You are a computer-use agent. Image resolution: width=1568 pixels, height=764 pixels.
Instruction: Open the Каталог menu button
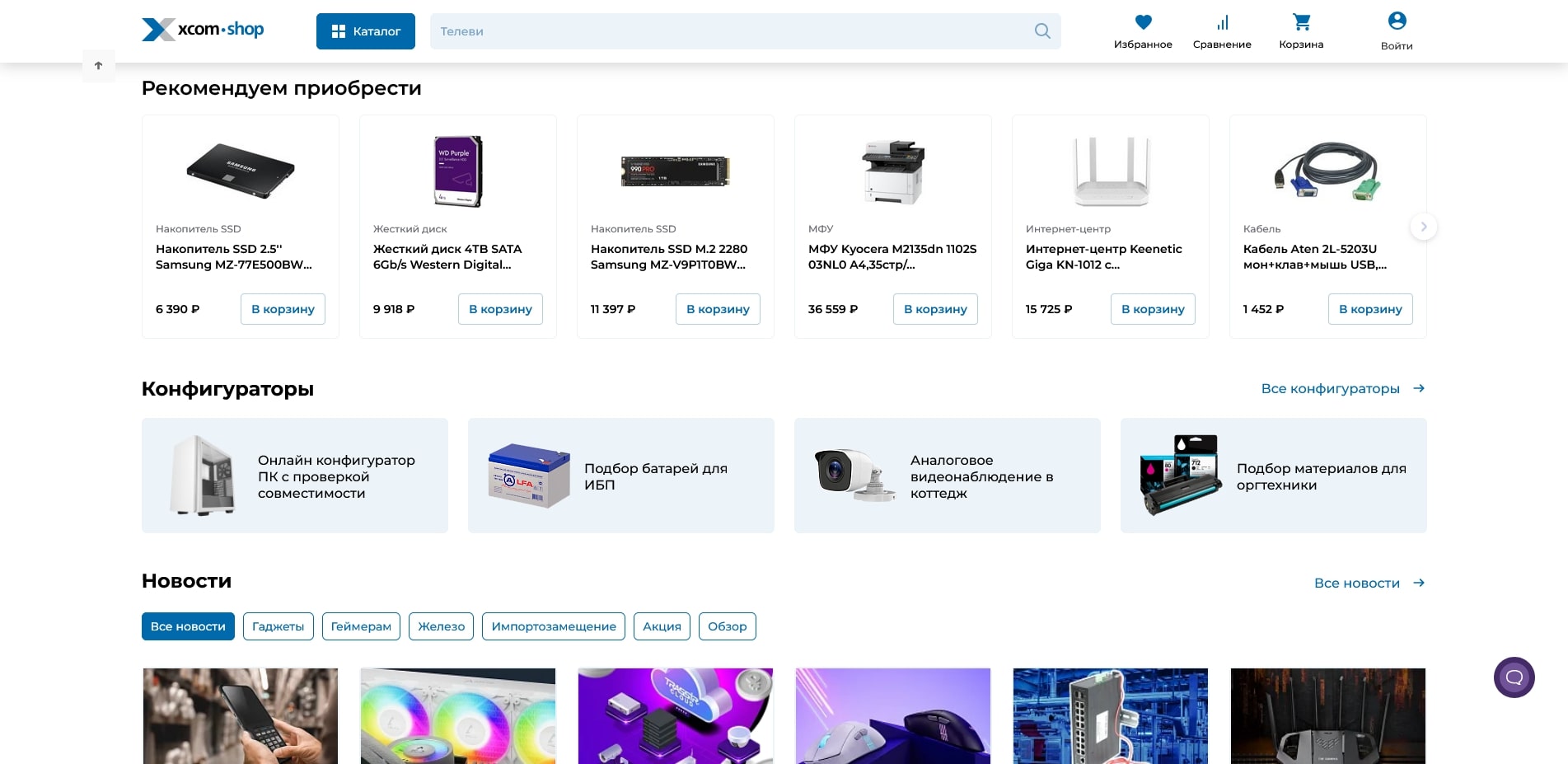pyautogui.click(x=366, y=31)
